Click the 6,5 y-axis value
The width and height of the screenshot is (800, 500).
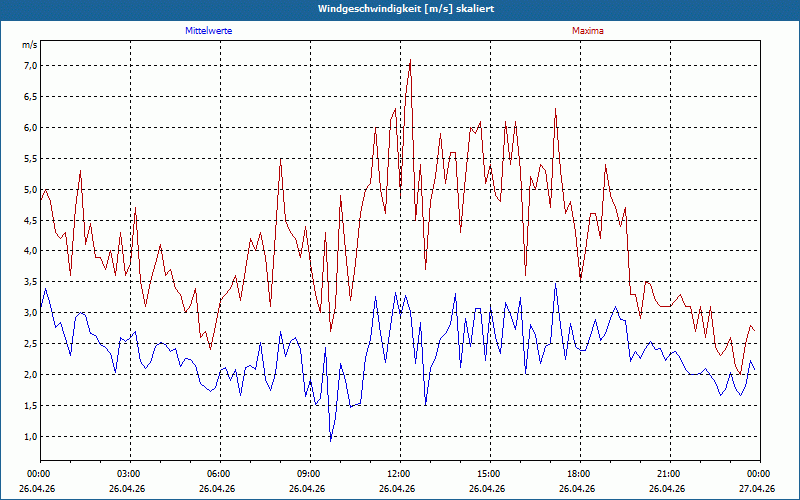point(31,96)
